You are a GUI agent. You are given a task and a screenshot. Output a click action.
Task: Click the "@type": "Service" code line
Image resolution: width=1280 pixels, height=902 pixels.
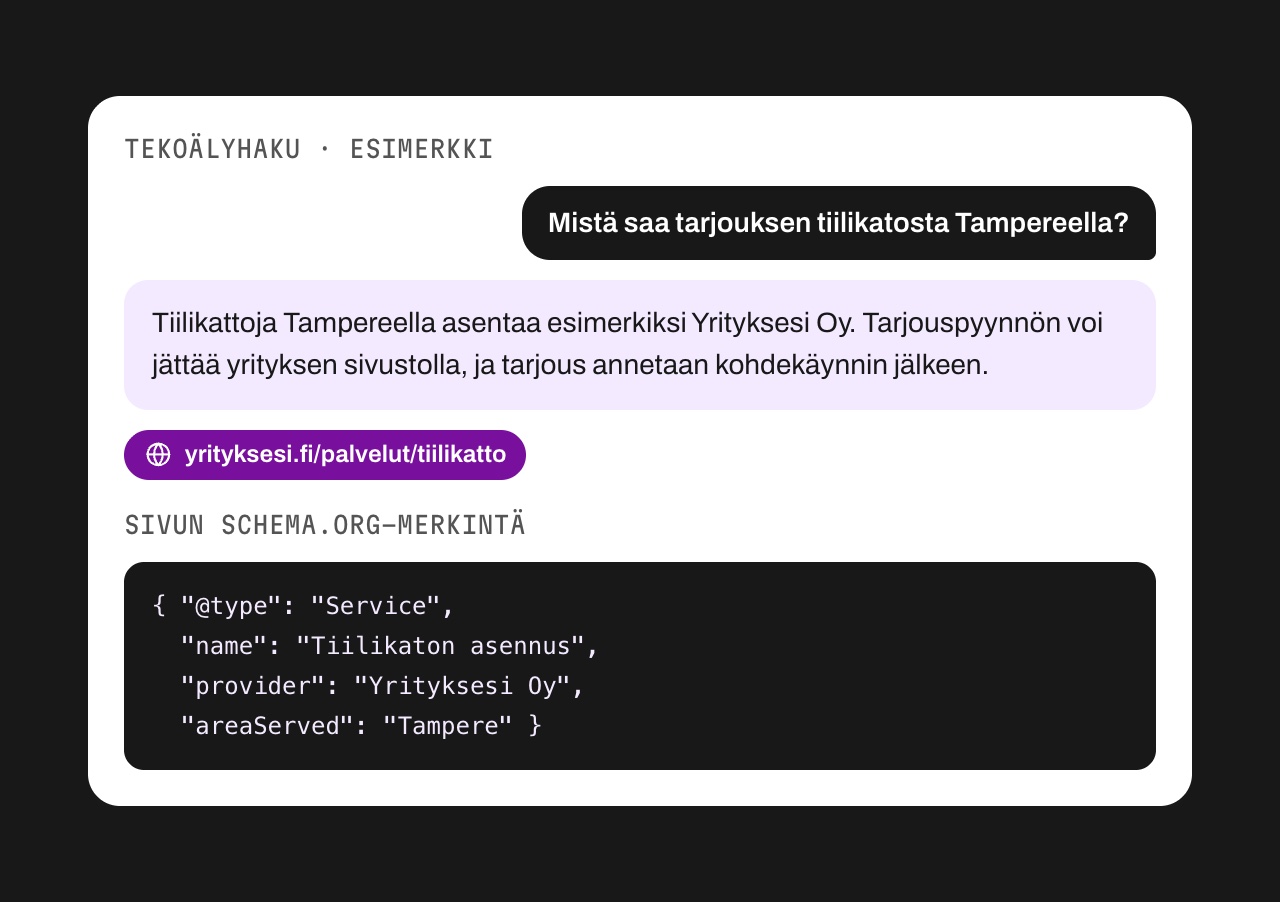(304, 606)
